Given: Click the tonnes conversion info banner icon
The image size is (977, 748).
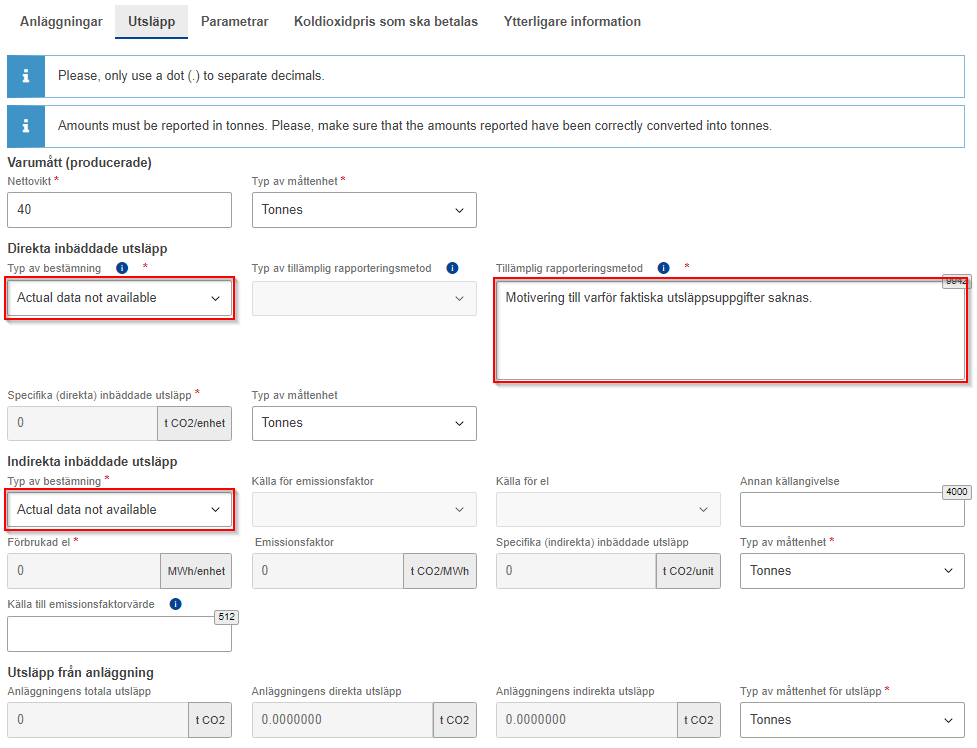Looking at the screenshot, I should tap(26, 127).
